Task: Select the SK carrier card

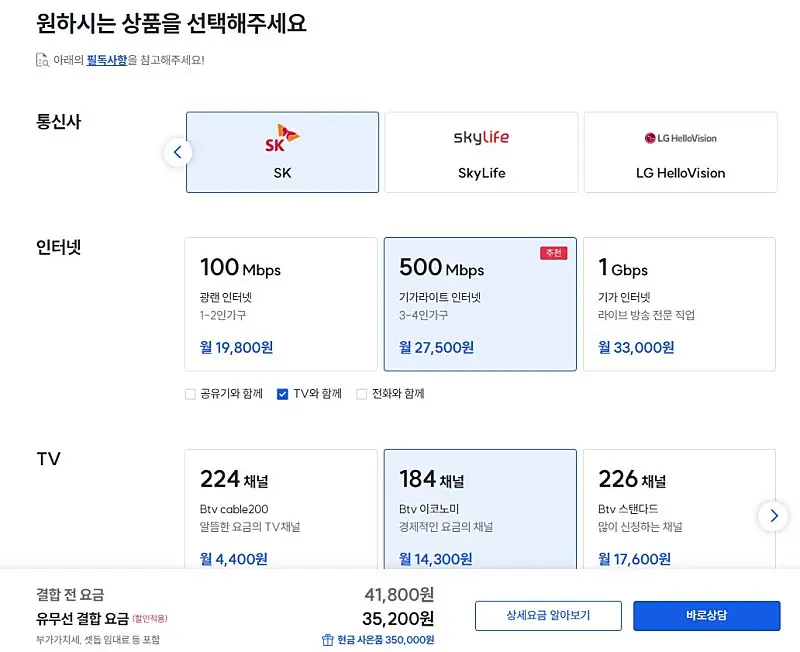Action: tap(282, 152)
